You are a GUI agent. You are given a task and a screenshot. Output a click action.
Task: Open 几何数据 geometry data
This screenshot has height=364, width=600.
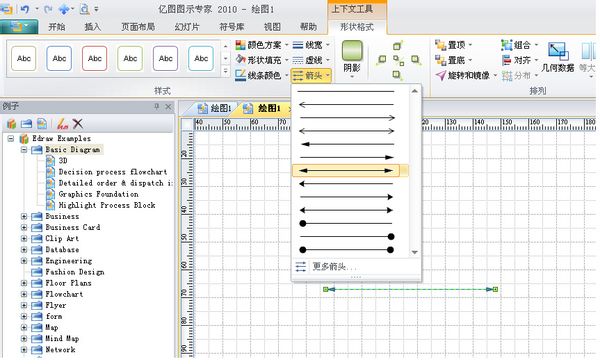click(x=558, y=57)
